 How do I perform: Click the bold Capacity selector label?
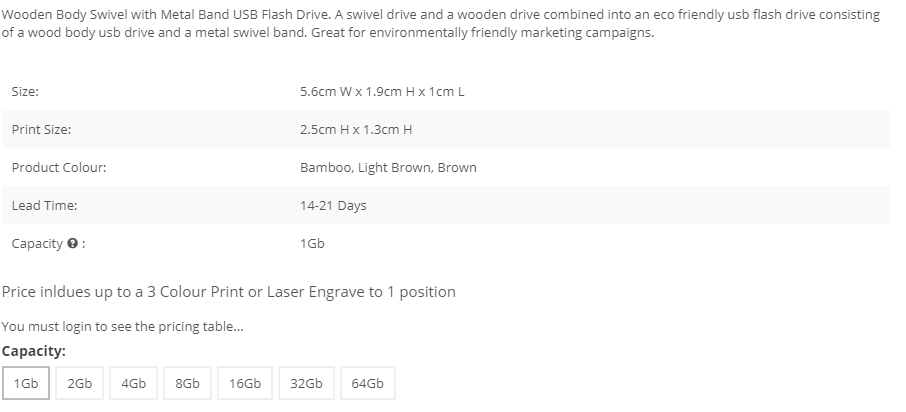pyautogui.click(x=34, y=351)
